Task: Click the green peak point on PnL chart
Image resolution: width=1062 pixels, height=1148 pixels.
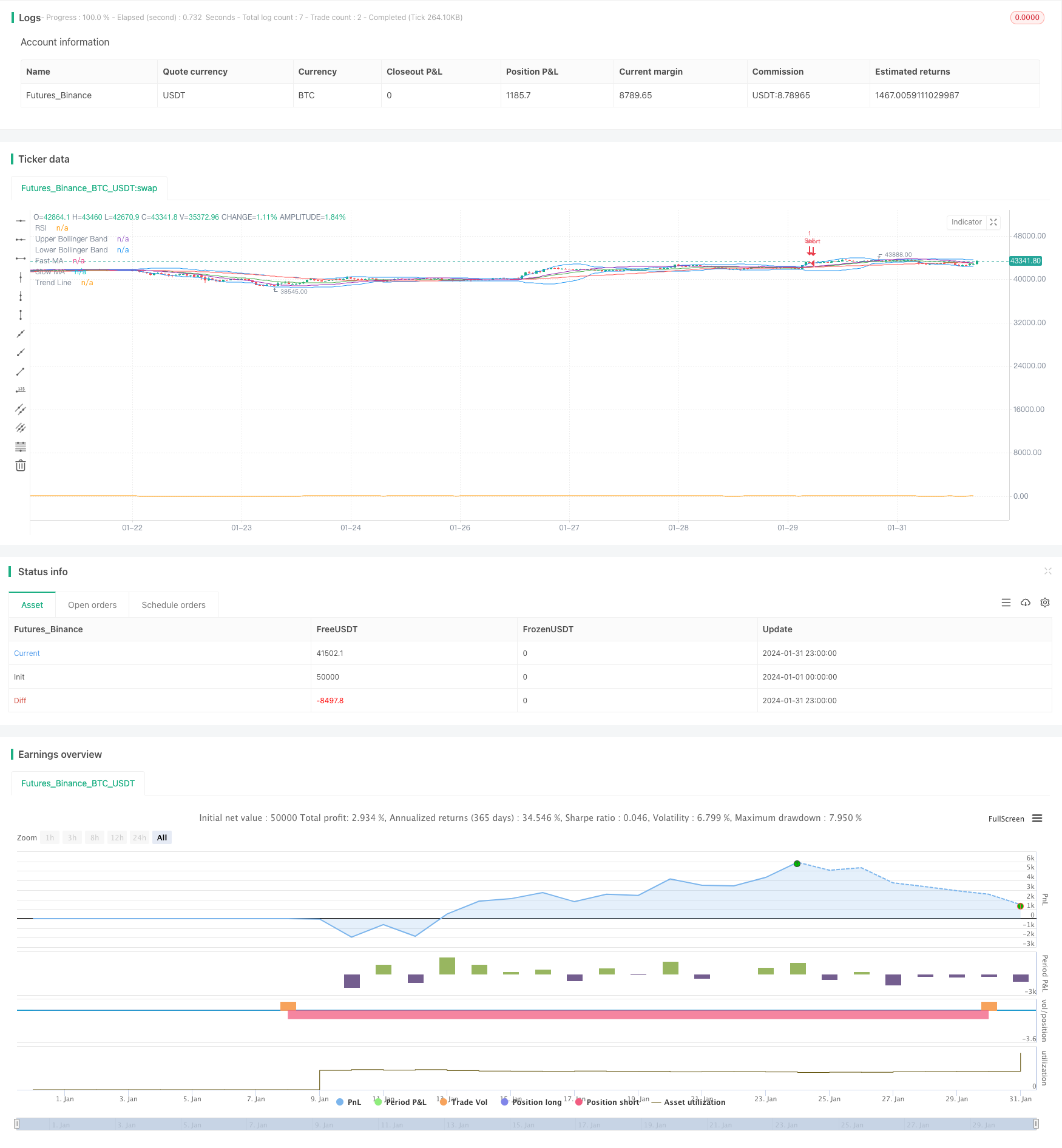Action: click(797, 863)
